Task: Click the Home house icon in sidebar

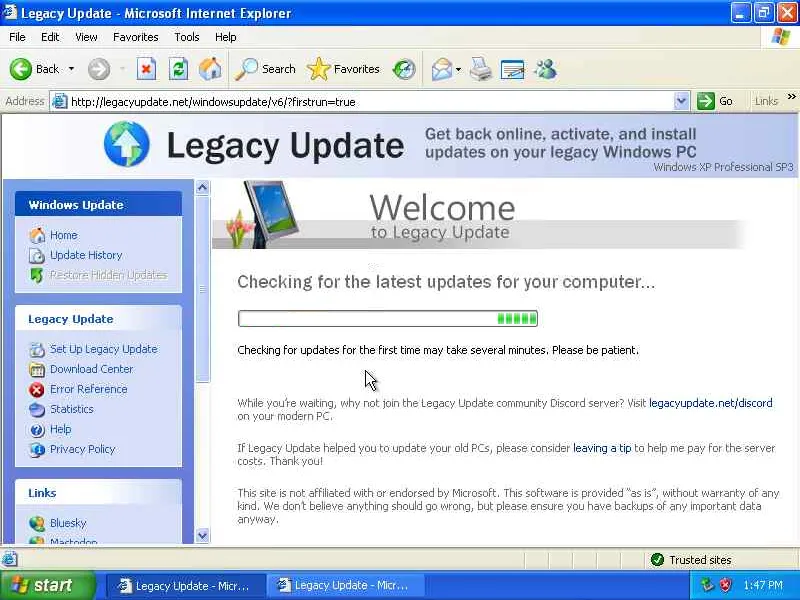Action: (x=37, y=235)
